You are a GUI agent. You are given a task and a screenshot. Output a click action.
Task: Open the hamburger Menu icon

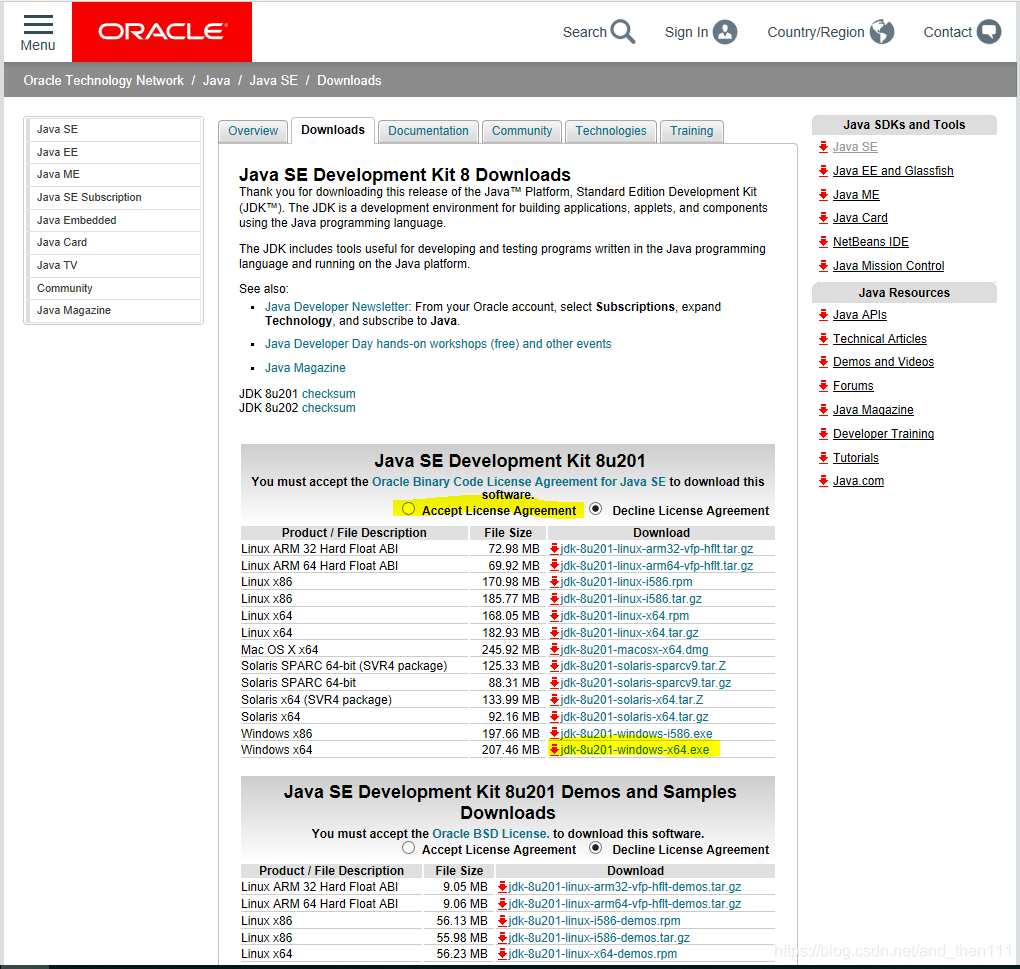[38, 25]
